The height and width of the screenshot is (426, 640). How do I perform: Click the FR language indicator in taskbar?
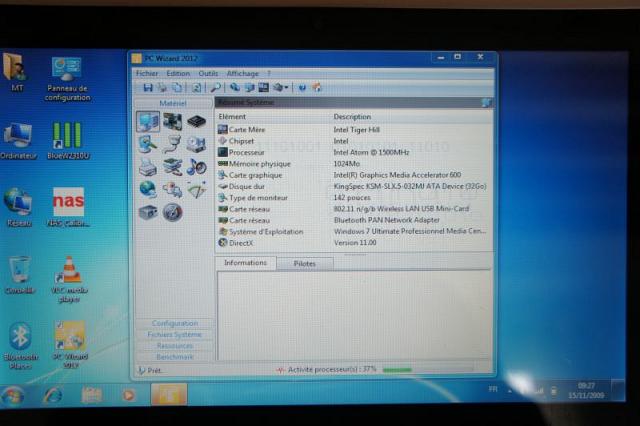(x=493, y=389)
